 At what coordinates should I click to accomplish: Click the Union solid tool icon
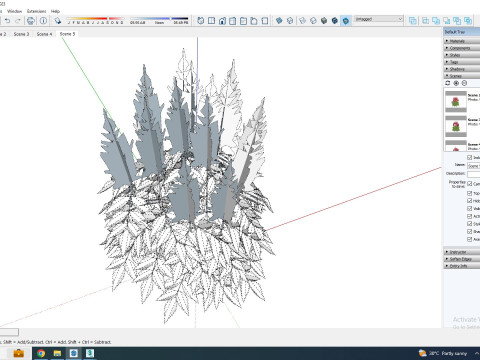click(436, 21)
